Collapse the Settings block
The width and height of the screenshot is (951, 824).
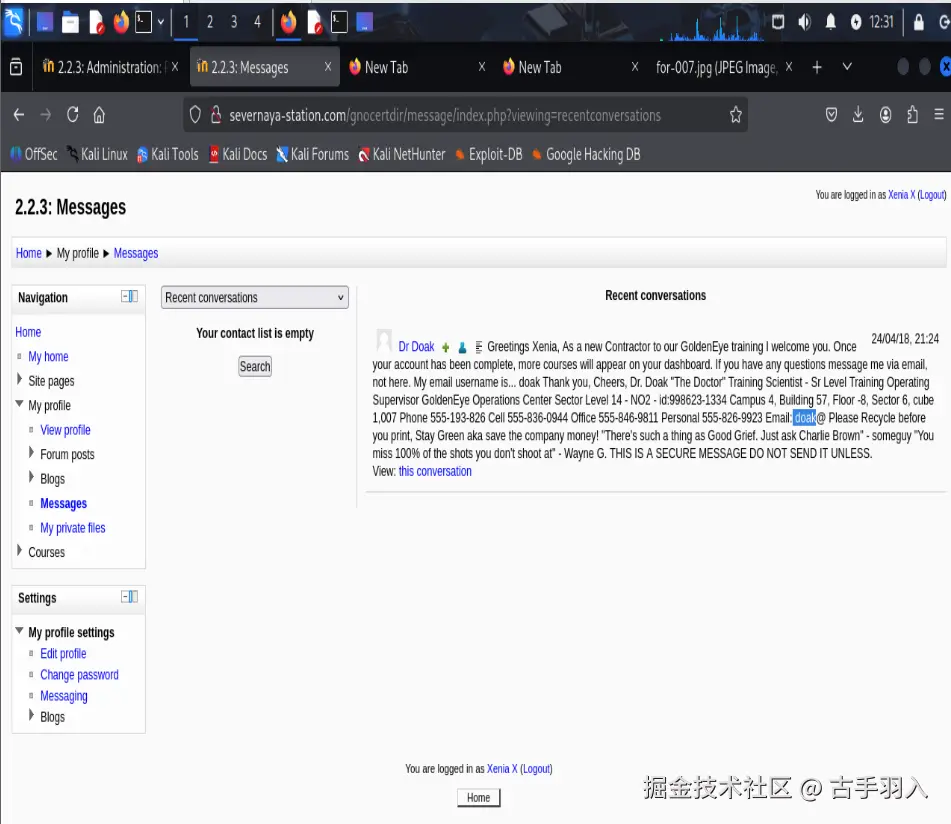[x=123, y=597]
